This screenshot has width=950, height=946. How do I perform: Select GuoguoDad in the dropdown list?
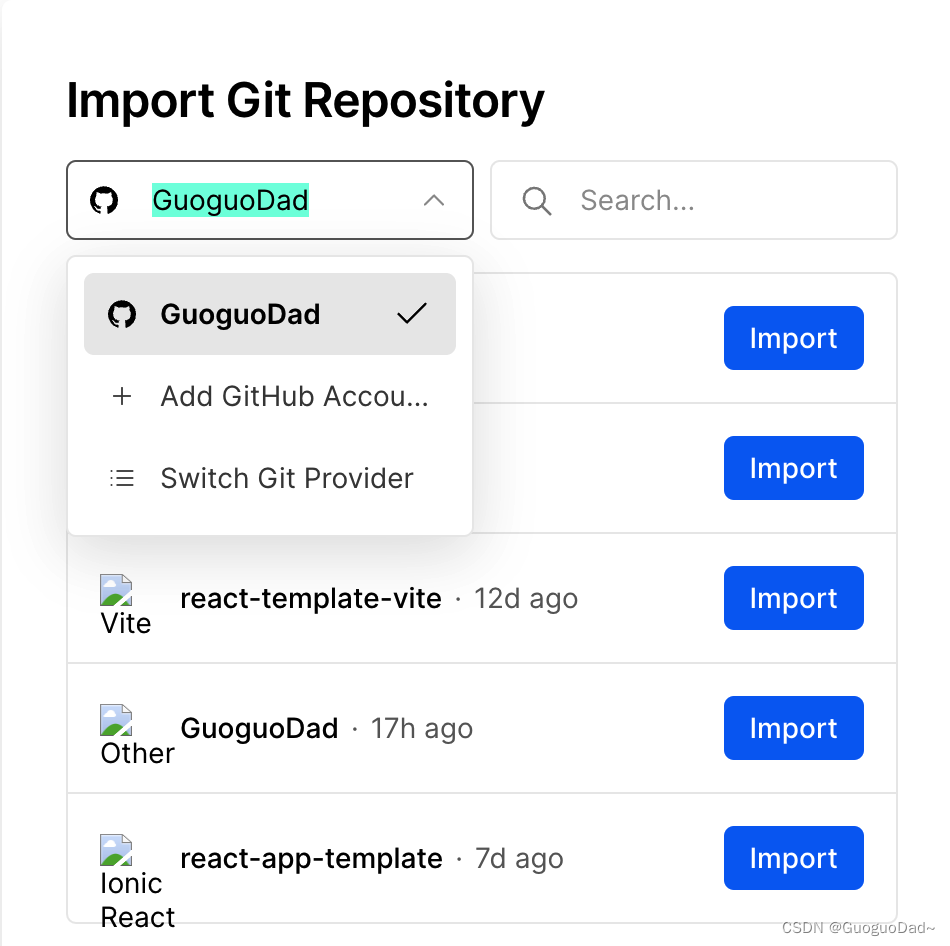[x=270, y=314]
